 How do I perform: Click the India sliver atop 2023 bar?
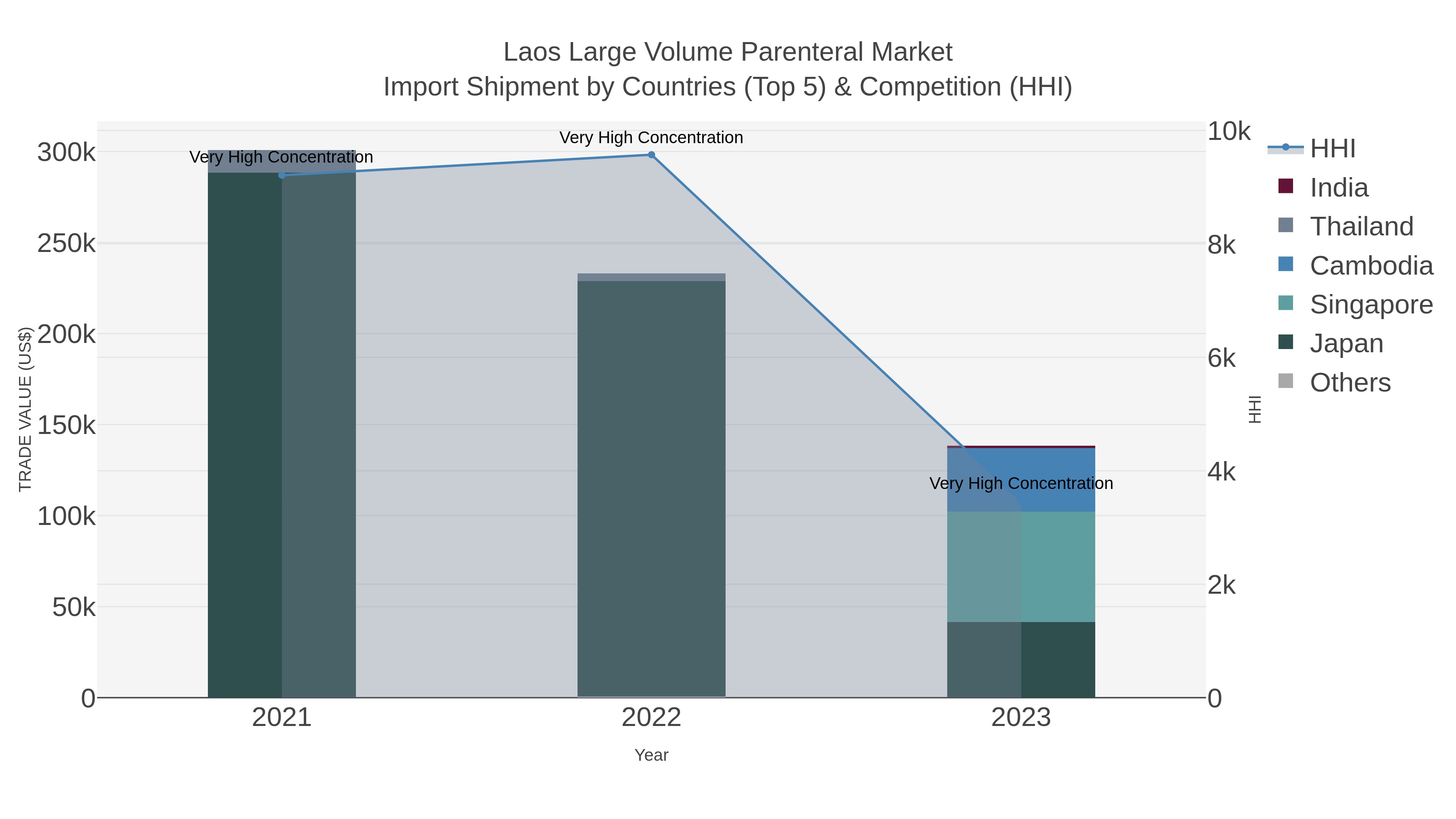point(1021,447)
